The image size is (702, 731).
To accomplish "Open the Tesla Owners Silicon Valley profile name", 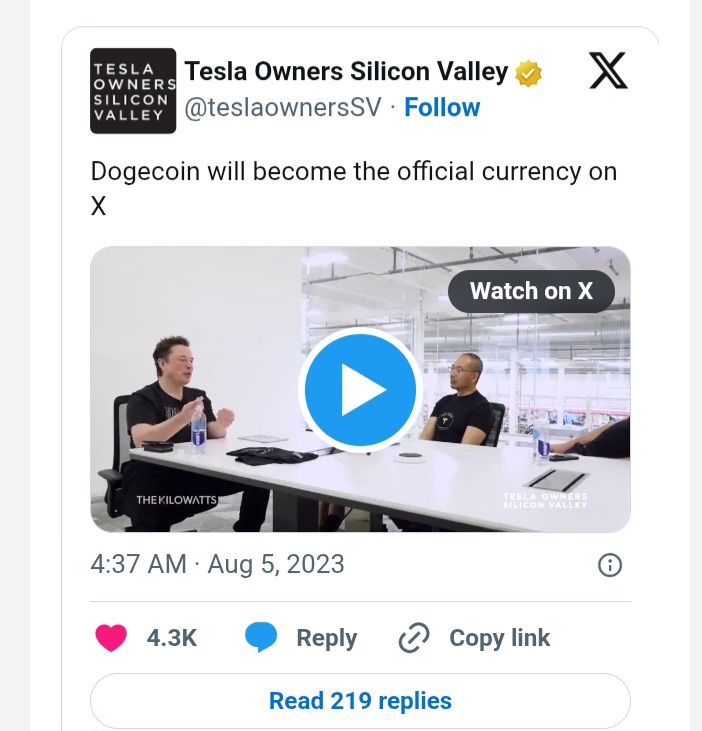I will [346, 72].
